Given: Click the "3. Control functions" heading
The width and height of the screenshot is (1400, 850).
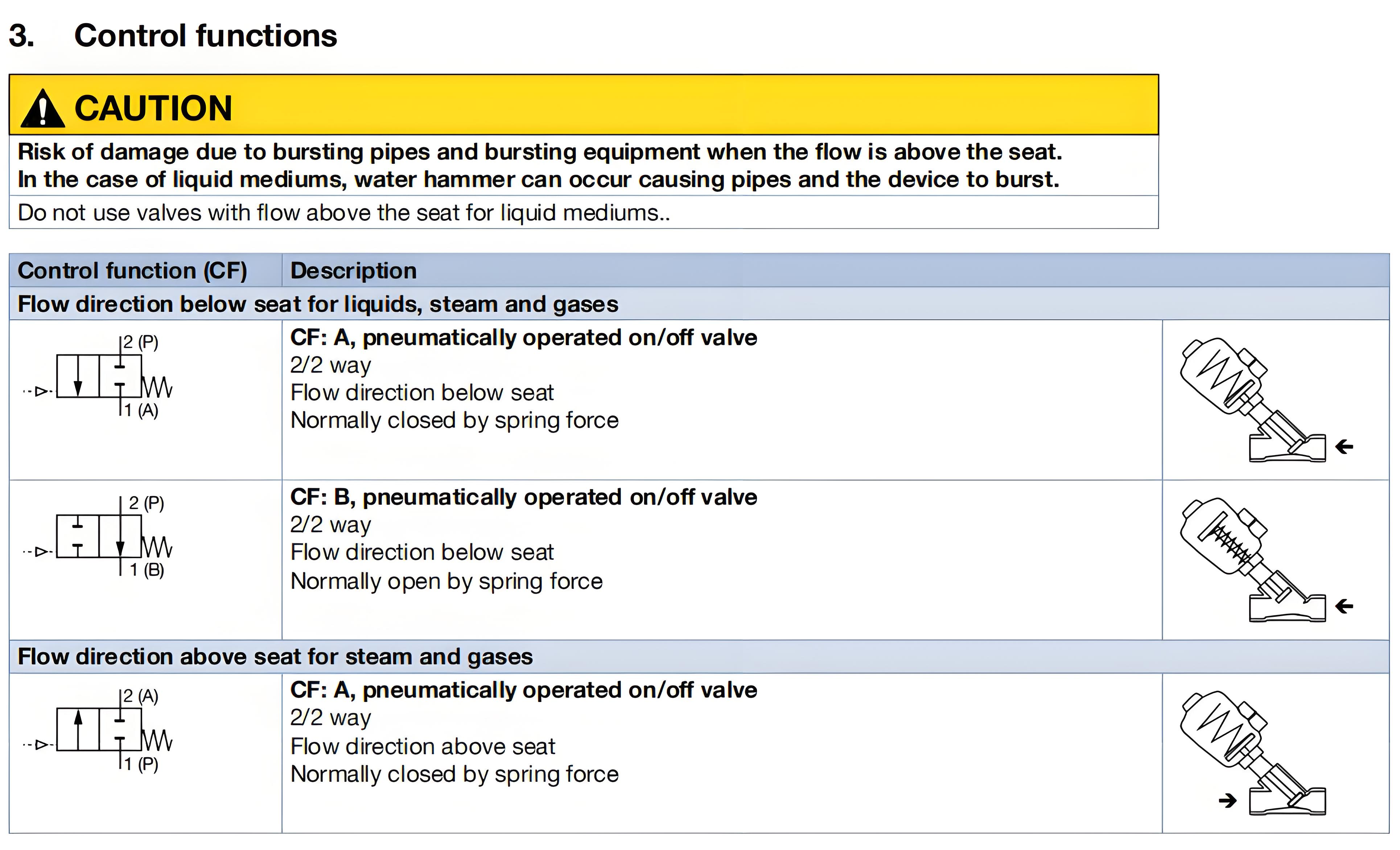Looking at the screenshot, I should click(173, 36).
